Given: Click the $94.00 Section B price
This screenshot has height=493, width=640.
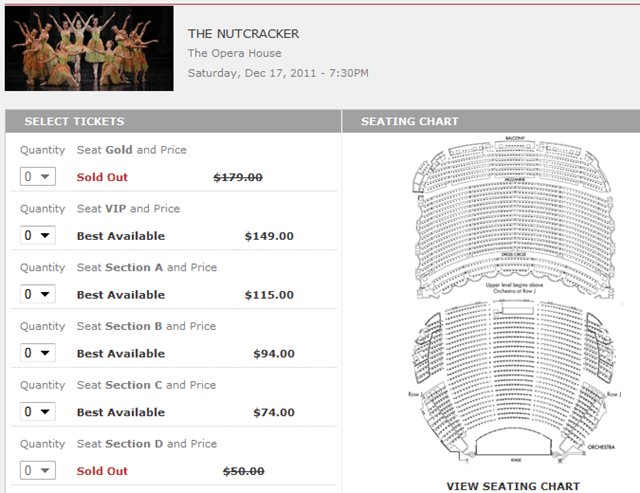Looking at the screenshot, I should pos(274,354).
